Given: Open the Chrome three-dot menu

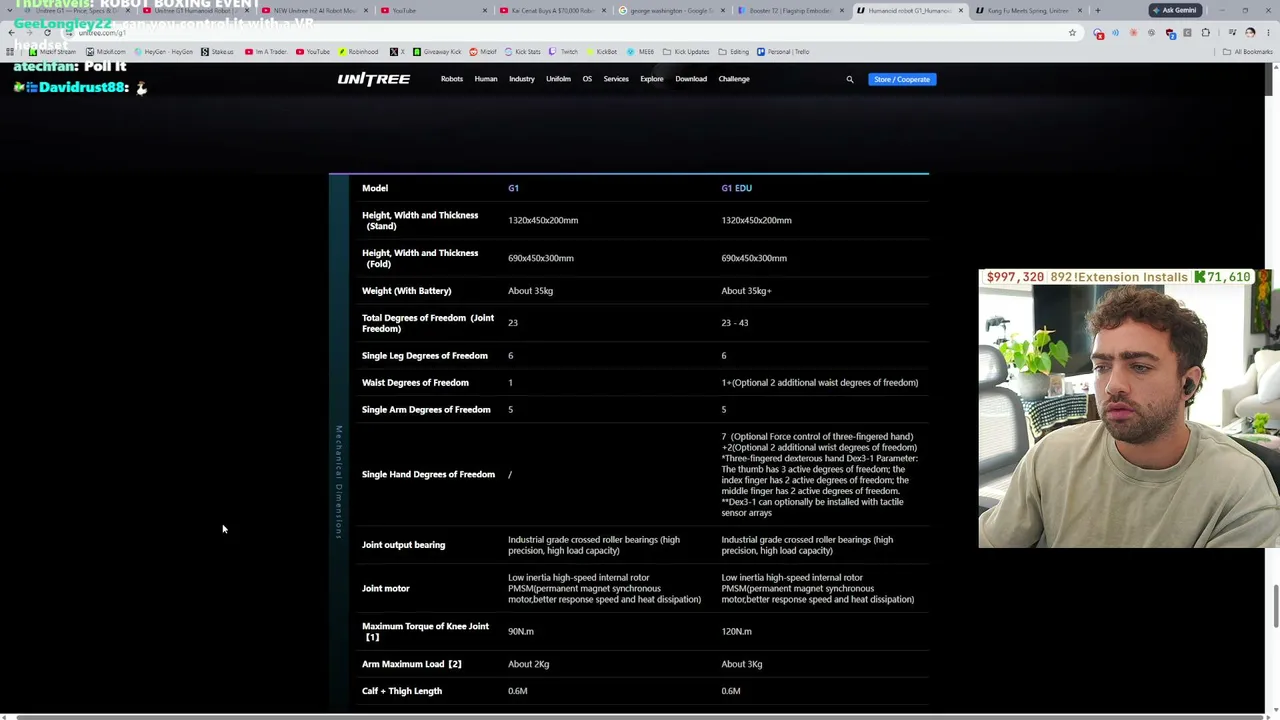Looking at the screenshot, I should click(1267, 33).
